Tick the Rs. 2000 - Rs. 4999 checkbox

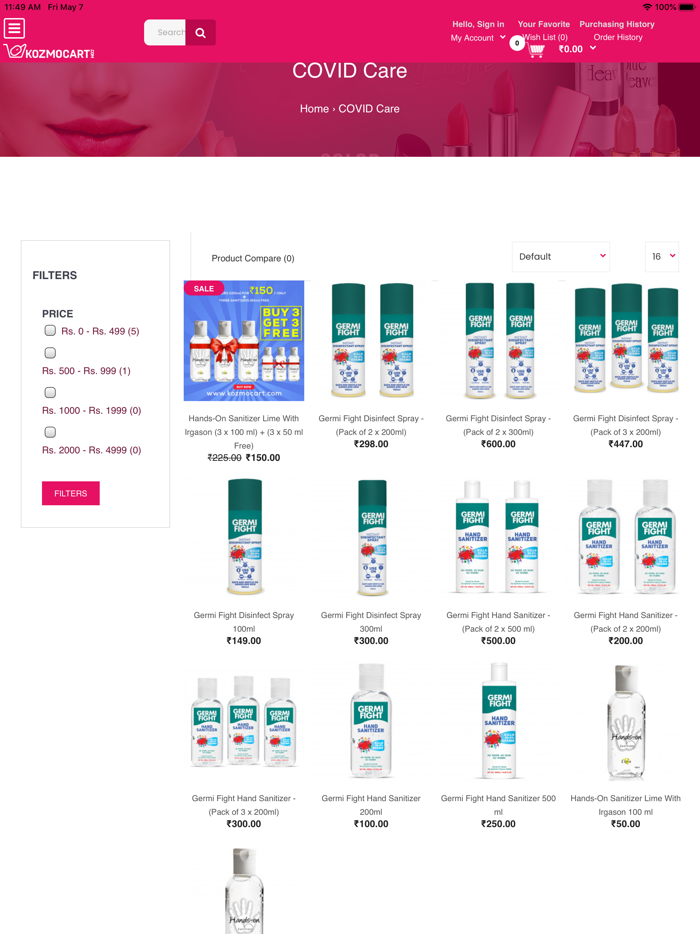[x=50, y=432]
